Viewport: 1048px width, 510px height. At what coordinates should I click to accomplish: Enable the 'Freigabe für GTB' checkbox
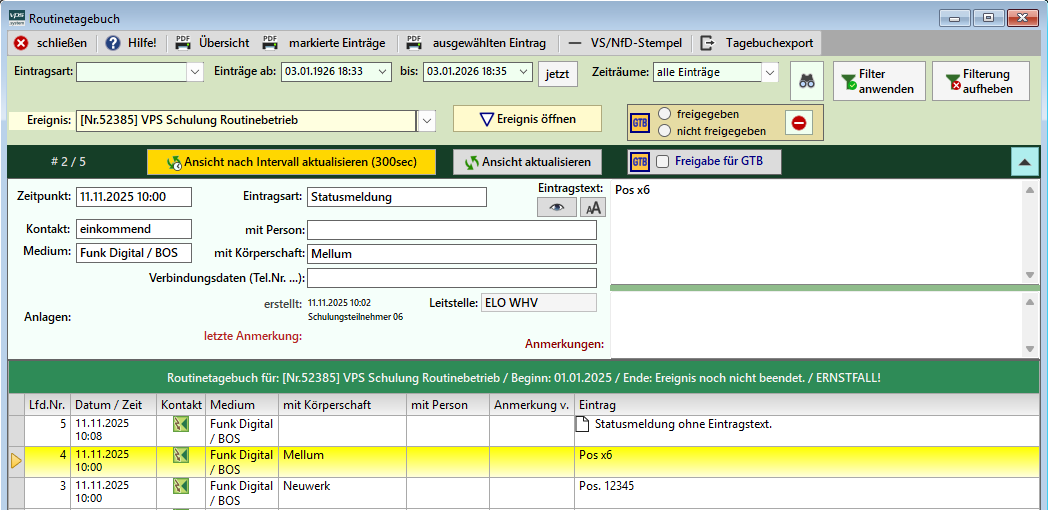(x=662, y=162)
